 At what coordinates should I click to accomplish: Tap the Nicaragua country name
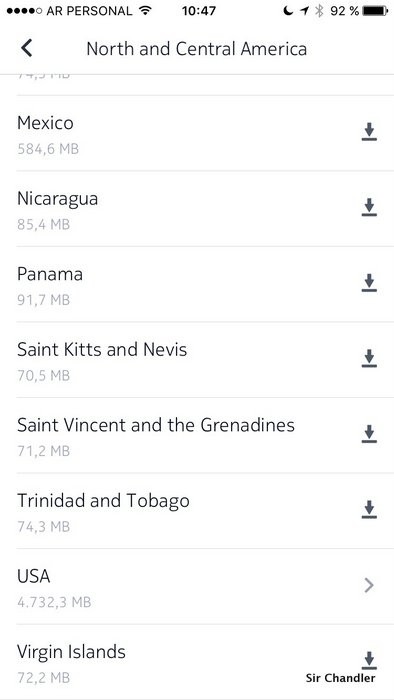[x=58, y=199]
